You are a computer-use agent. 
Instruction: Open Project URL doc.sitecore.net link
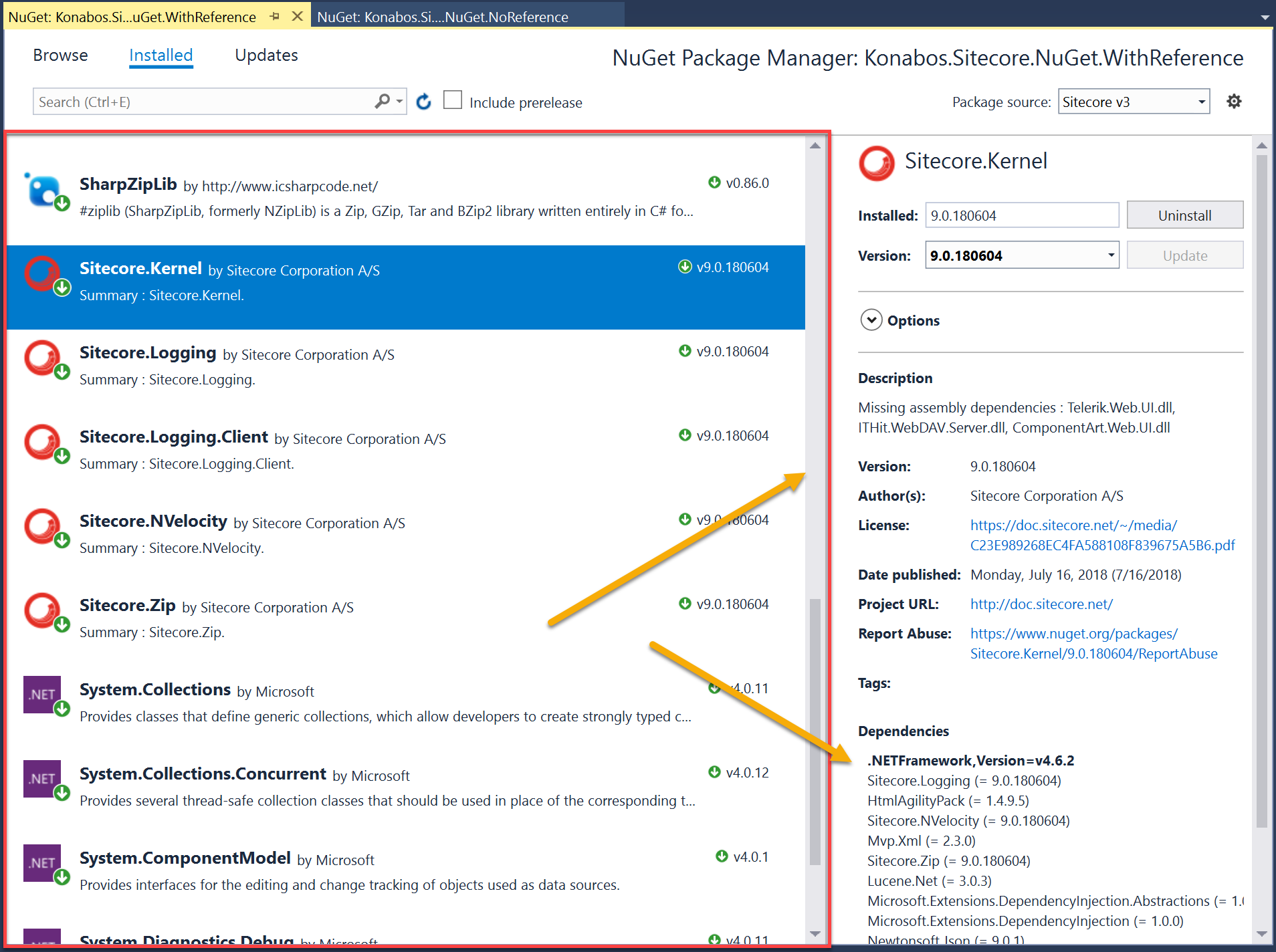[x=1041, y=604]
